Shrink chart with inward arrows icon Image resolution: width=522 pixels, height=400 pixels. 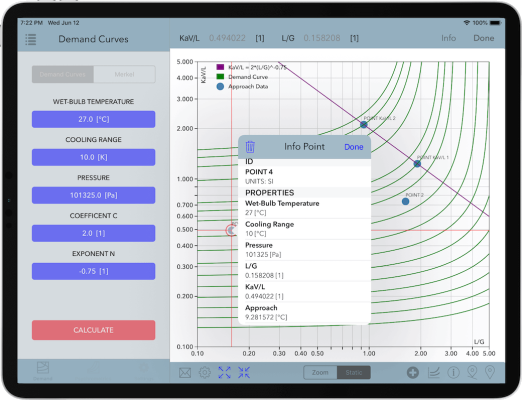(244, 372)
